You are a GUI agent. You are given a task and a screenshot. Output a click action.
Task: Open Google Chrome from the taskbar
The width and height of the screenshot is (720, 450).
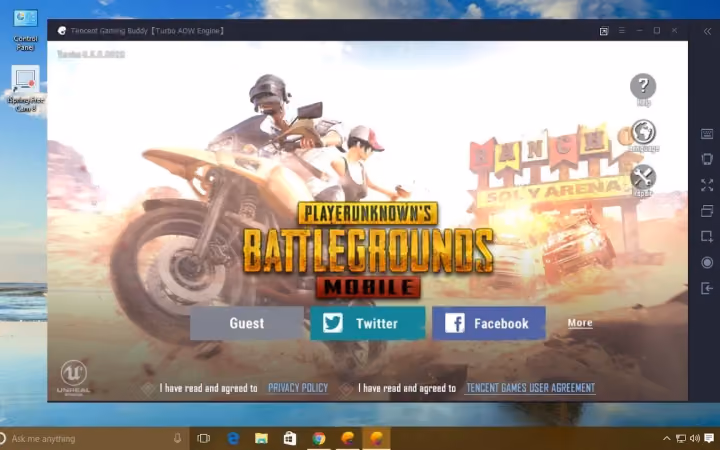319,439
